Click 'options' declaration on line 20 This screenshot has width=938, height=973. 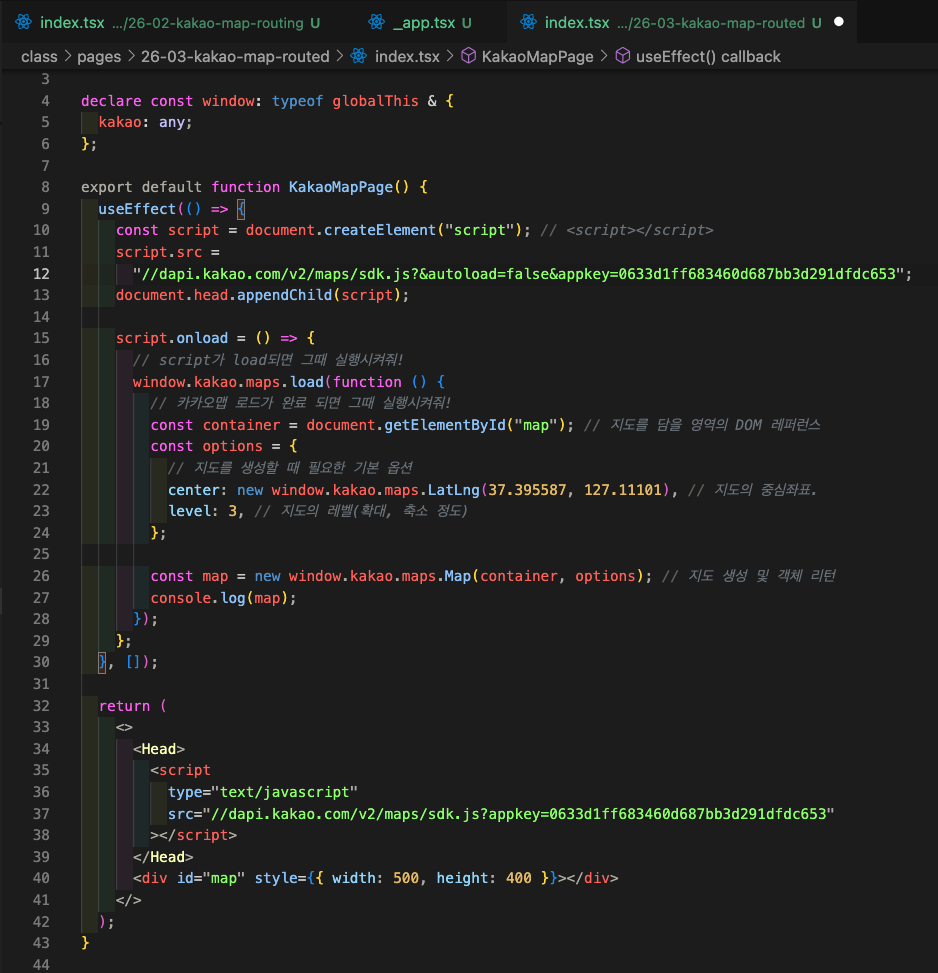tap(233, 446)
